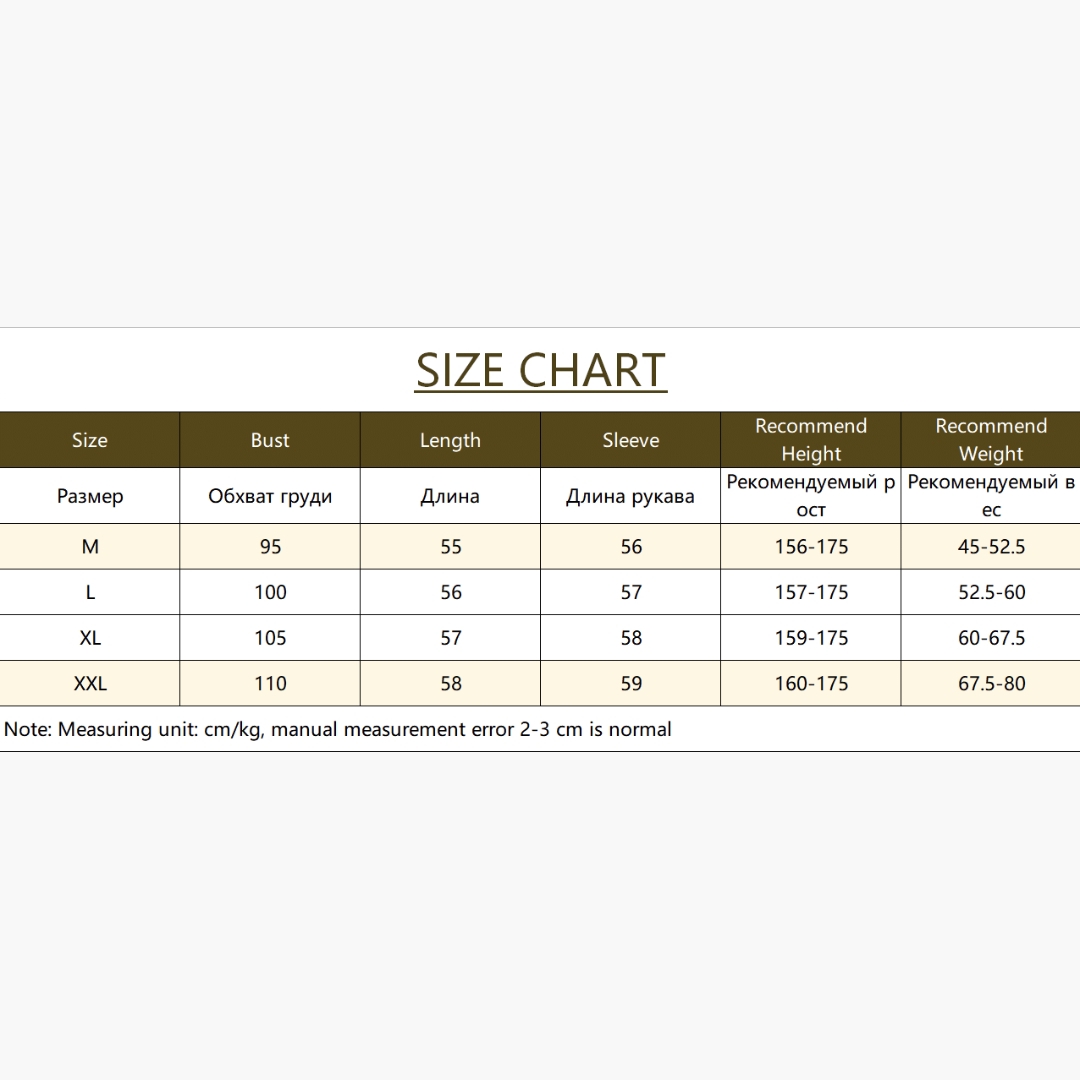Select the Recommend Height header
The image size is (1080, 1080).
click(x=811, y=440)
